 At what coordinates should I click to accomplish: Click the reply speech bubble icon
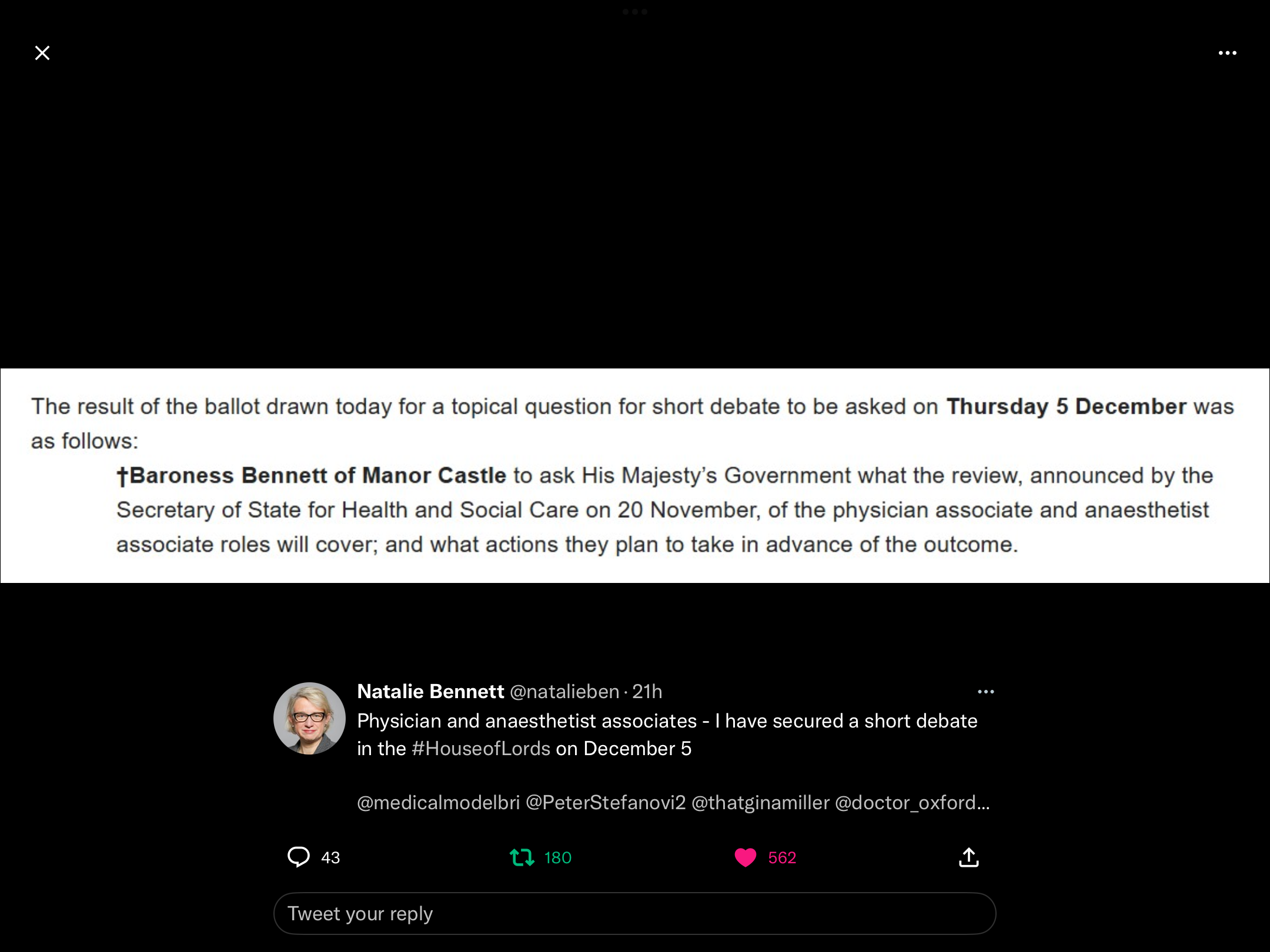(x=299, y=857)
